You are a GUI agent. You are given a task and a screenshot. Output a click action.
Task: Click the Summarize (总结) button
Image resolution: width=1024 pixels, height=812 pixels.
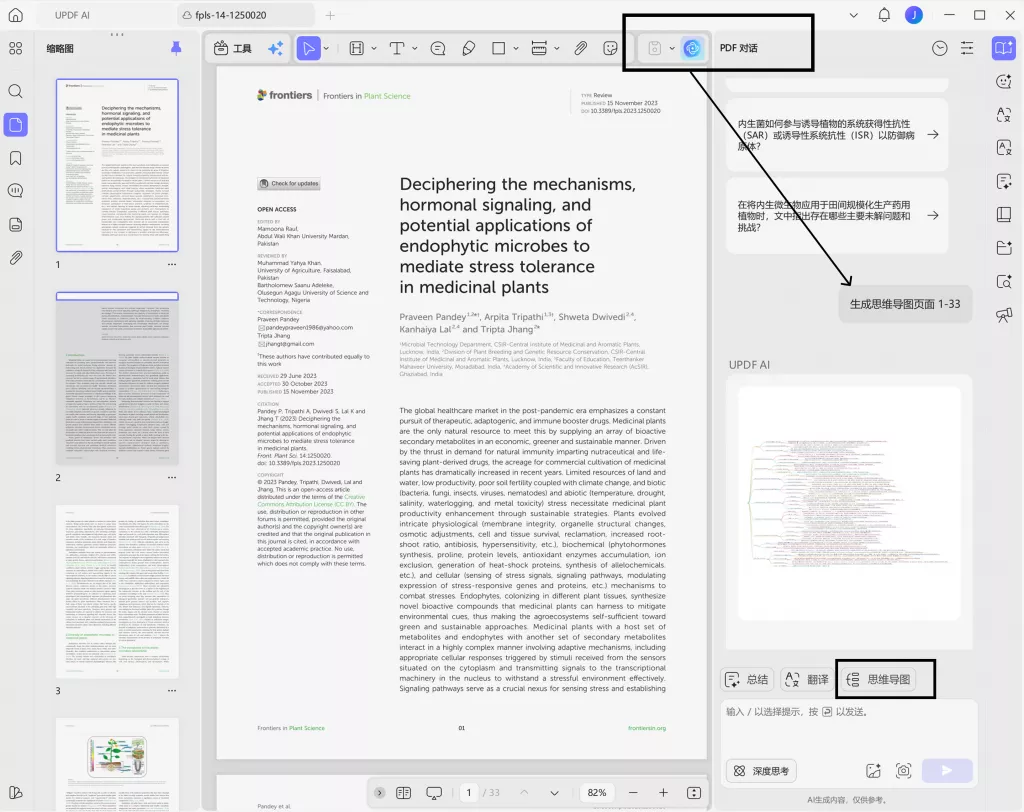point(747,679)
